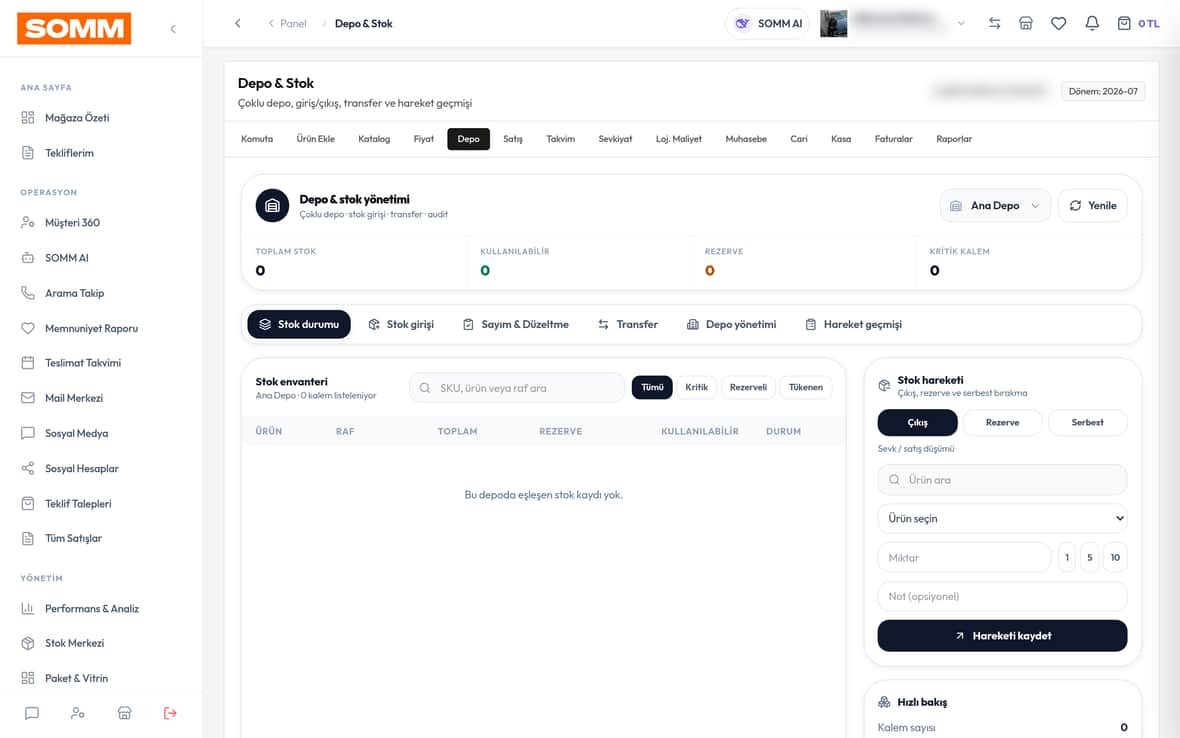Viewport: 1180px width, 738px height.
Task: Select the Çıkış movement type
Action: tap(917, 423)
